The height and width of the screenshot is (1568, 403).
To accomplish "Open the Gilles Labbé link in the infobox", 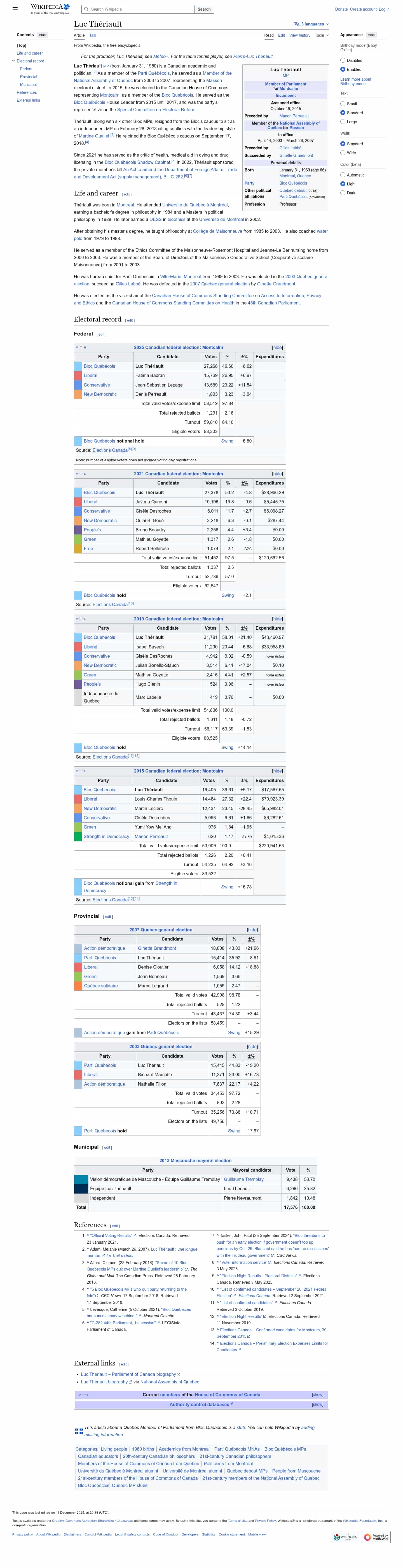I will 290,148.
